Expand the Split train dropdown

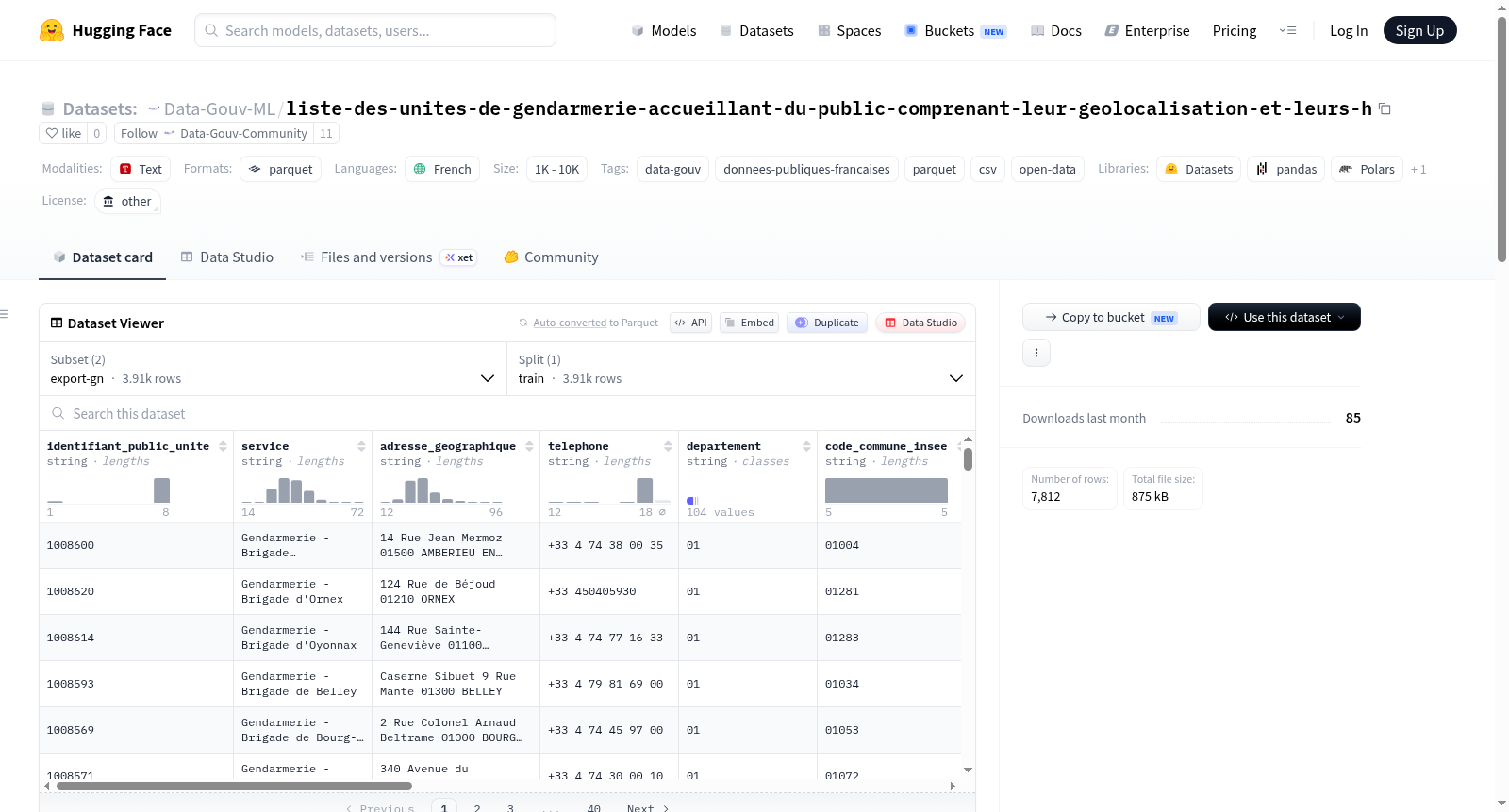[741, 369]
